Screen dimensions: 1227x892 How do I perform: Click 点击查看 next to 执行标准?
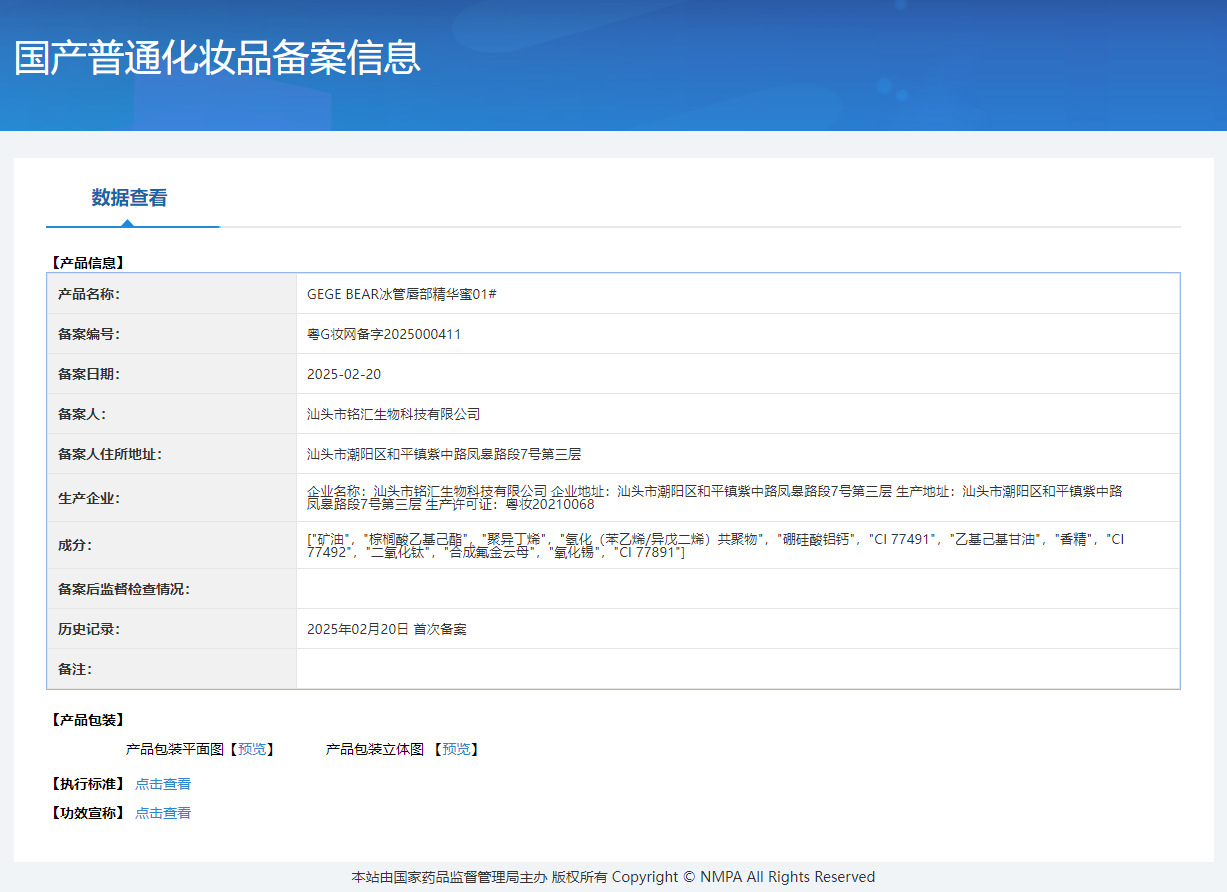[163, 784]
